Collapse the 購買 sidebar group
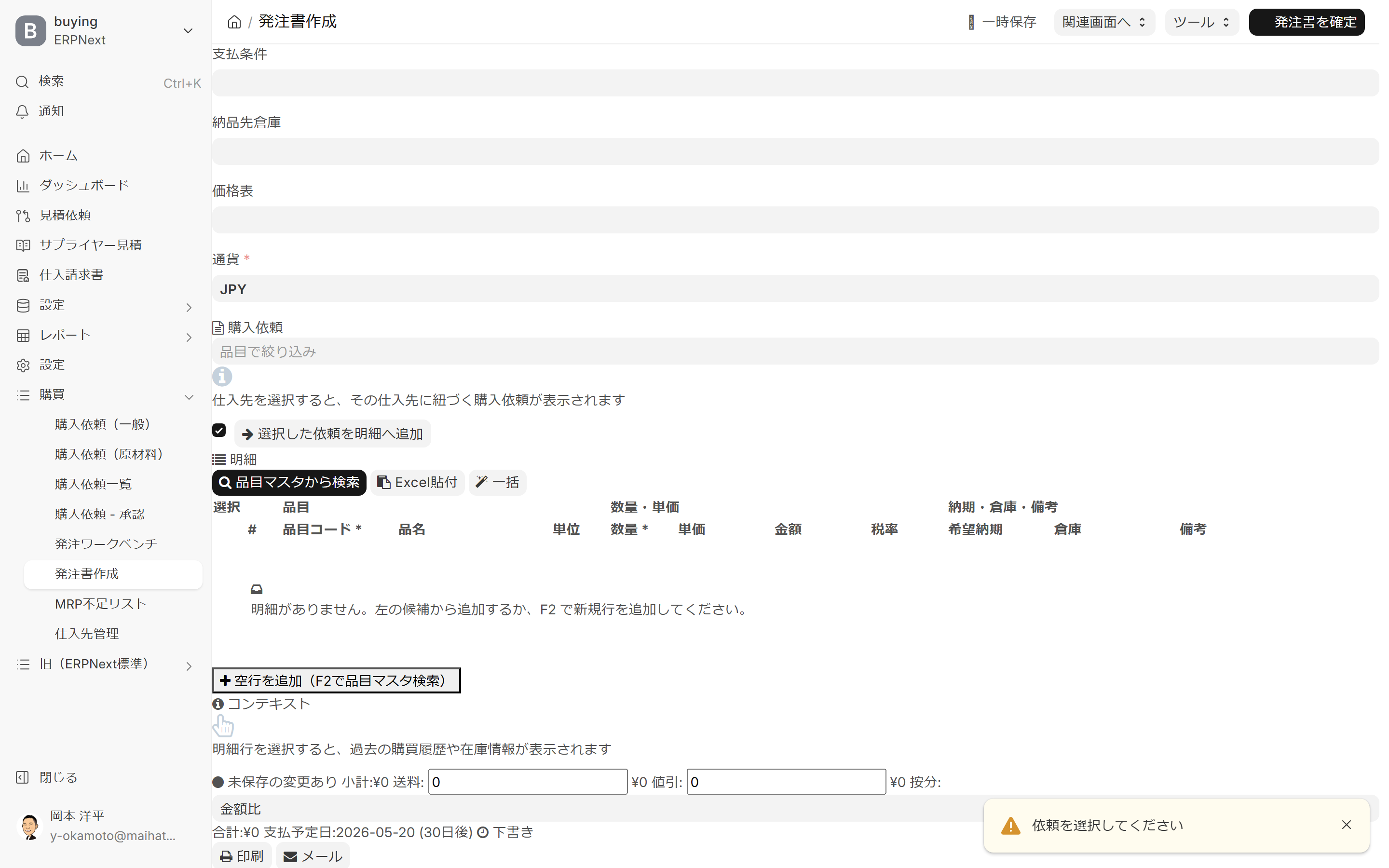 click(189, 397)
